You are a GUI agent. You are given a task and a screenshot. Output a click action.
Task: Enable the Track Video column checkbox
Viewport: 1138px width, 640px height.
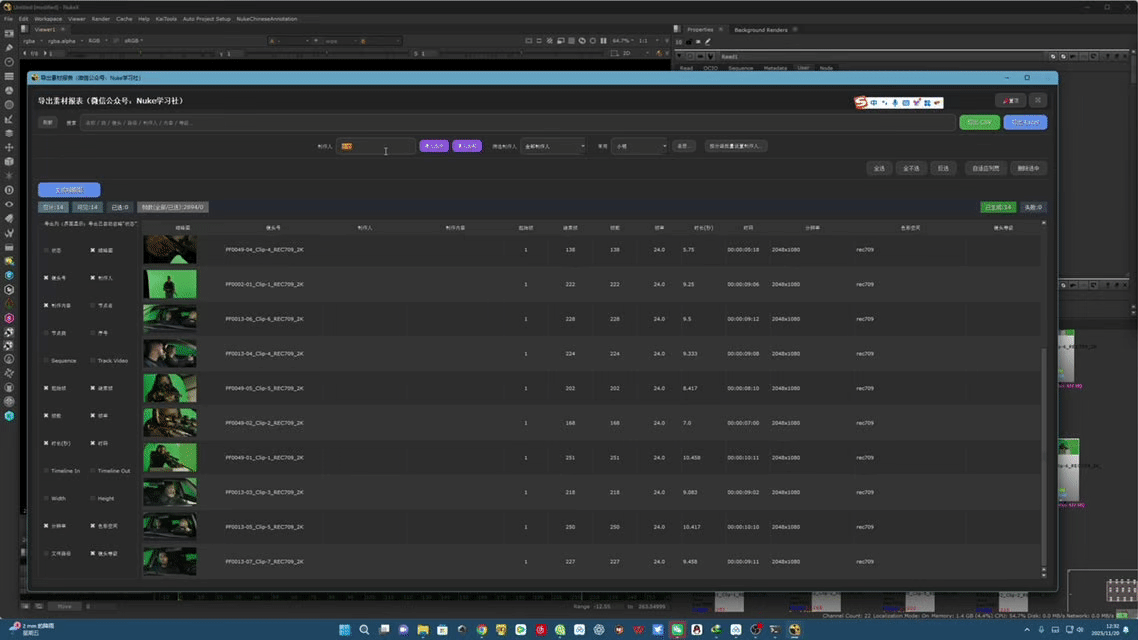(x=93, y=361)
